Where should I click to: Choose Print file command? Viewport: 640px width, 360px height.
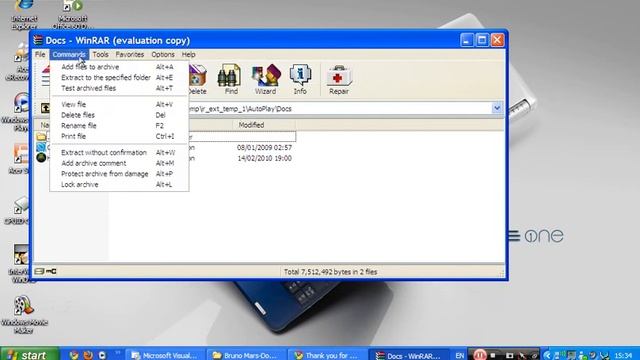119,136
